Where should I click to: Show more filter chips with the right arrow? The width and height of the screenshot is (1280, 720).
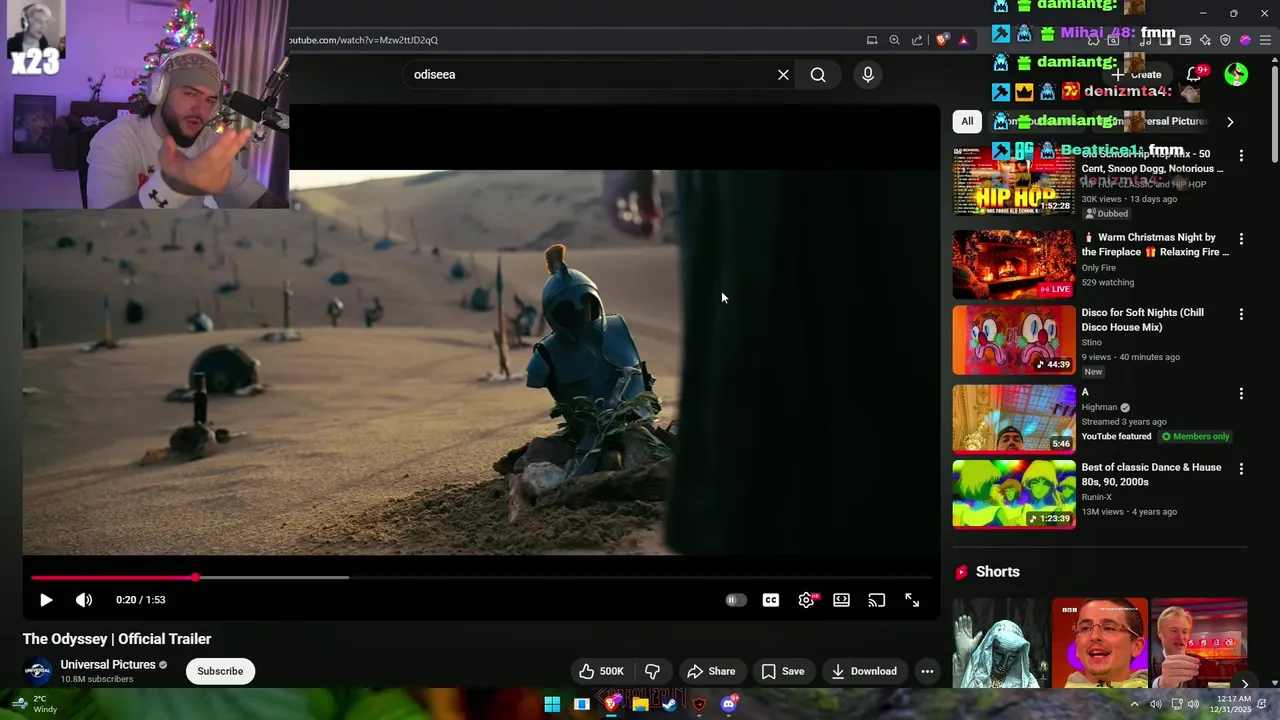pos(1230,122)
